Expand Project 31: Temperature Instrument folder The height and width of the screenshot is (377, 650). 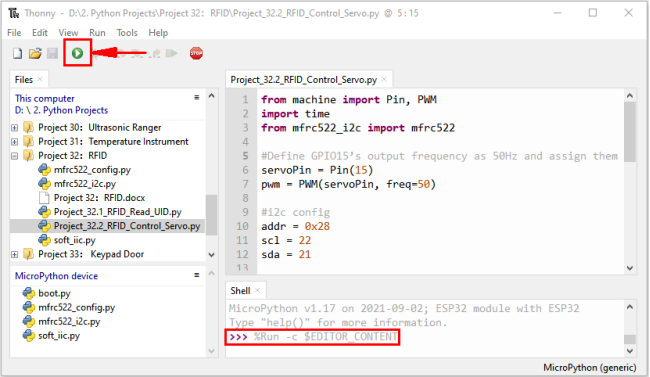click(x=15, y=142)
